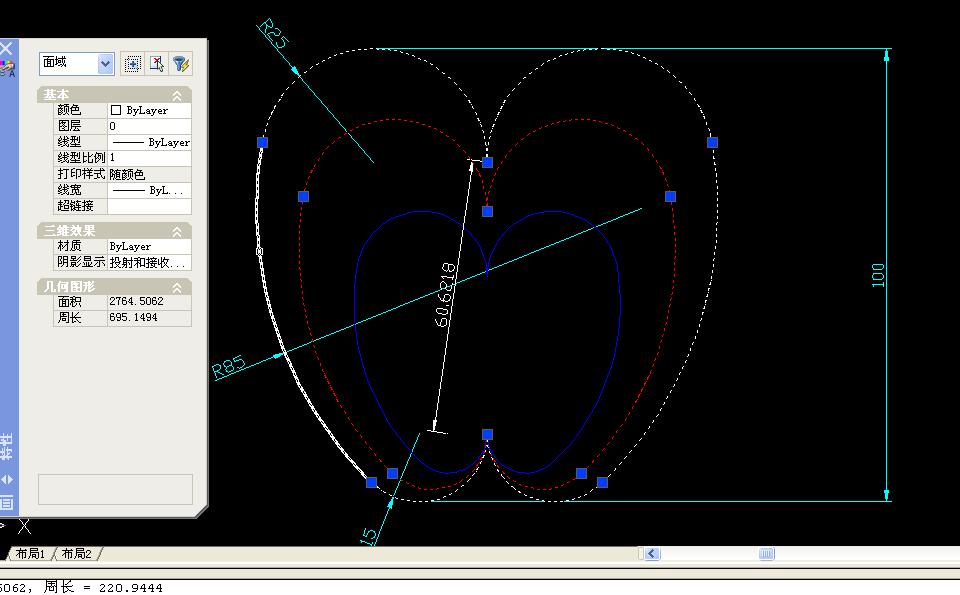960x595 pixels.
Task: Open the palette icon below the close X
Action: click(x=7, y=69)
